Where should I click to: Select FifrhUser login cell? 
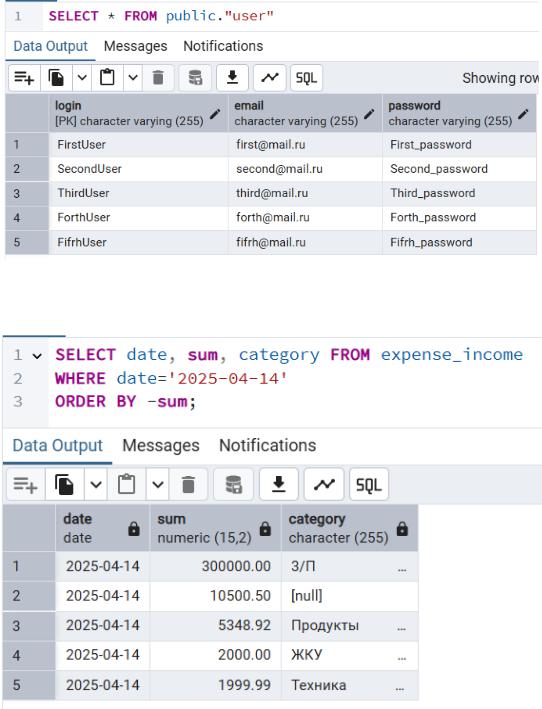[138, 242]
